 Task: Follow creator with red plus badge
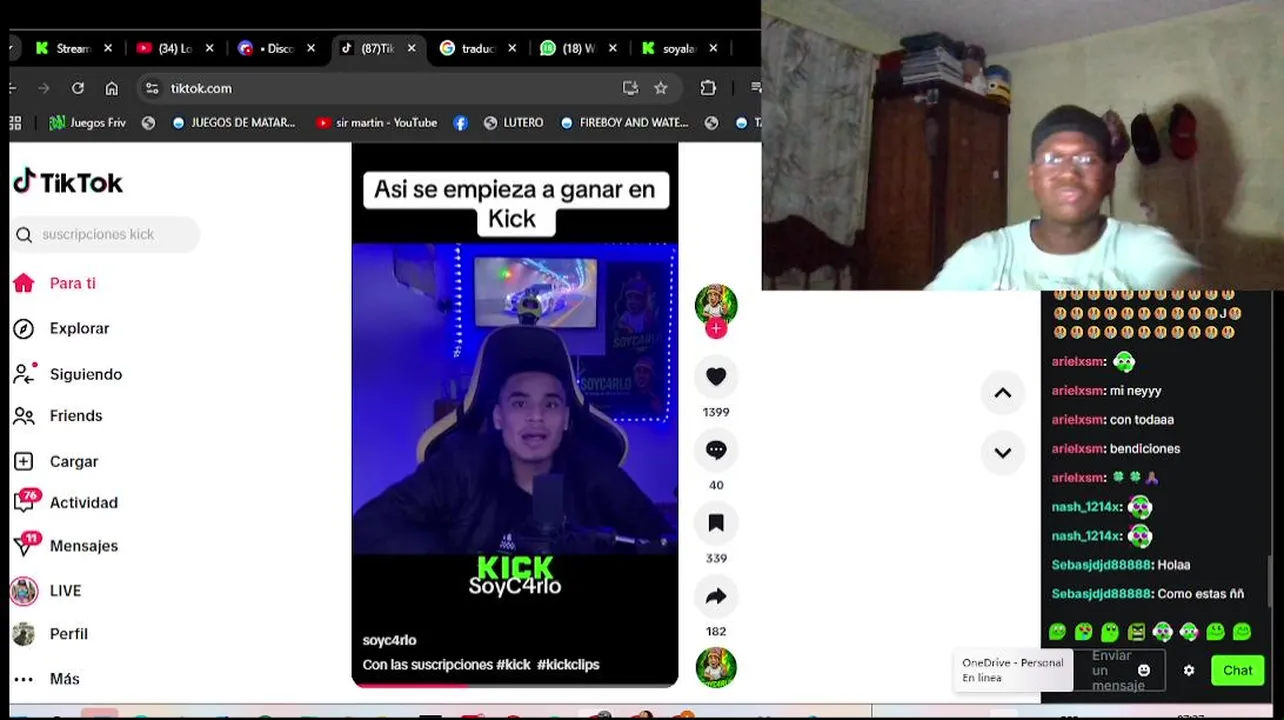point(715,328)
